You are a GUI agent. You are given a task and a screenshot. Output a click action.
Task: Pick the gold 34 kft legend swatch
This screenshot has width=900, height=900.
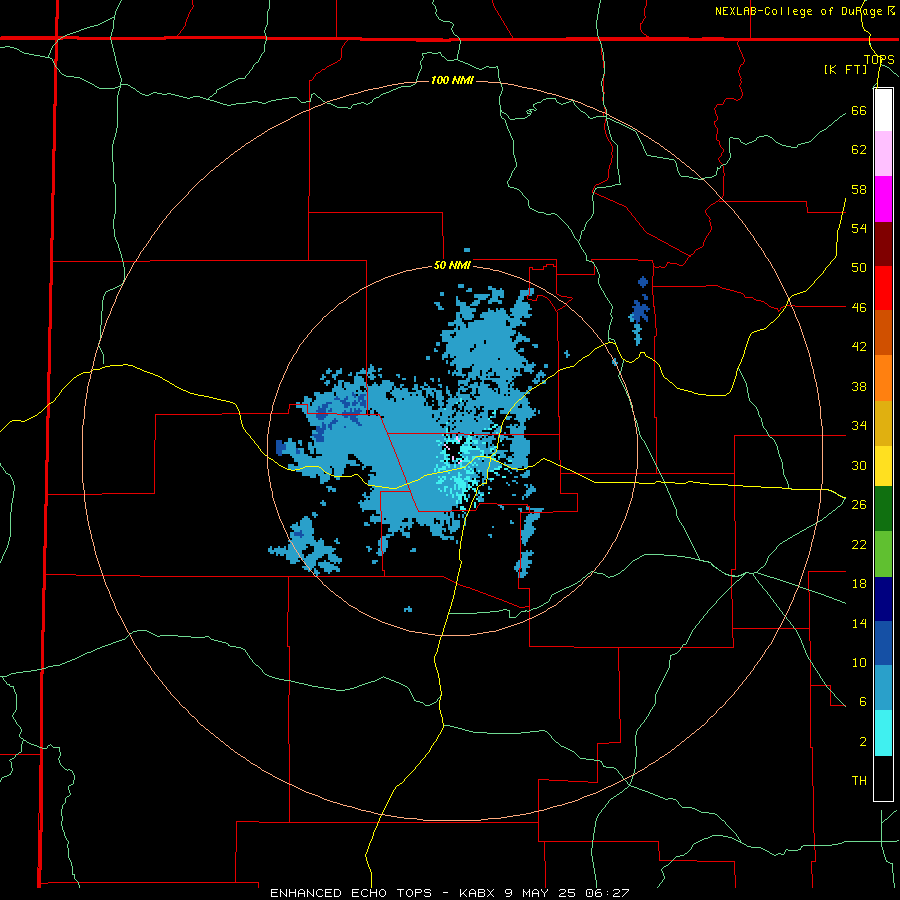[x=883, y=424]
